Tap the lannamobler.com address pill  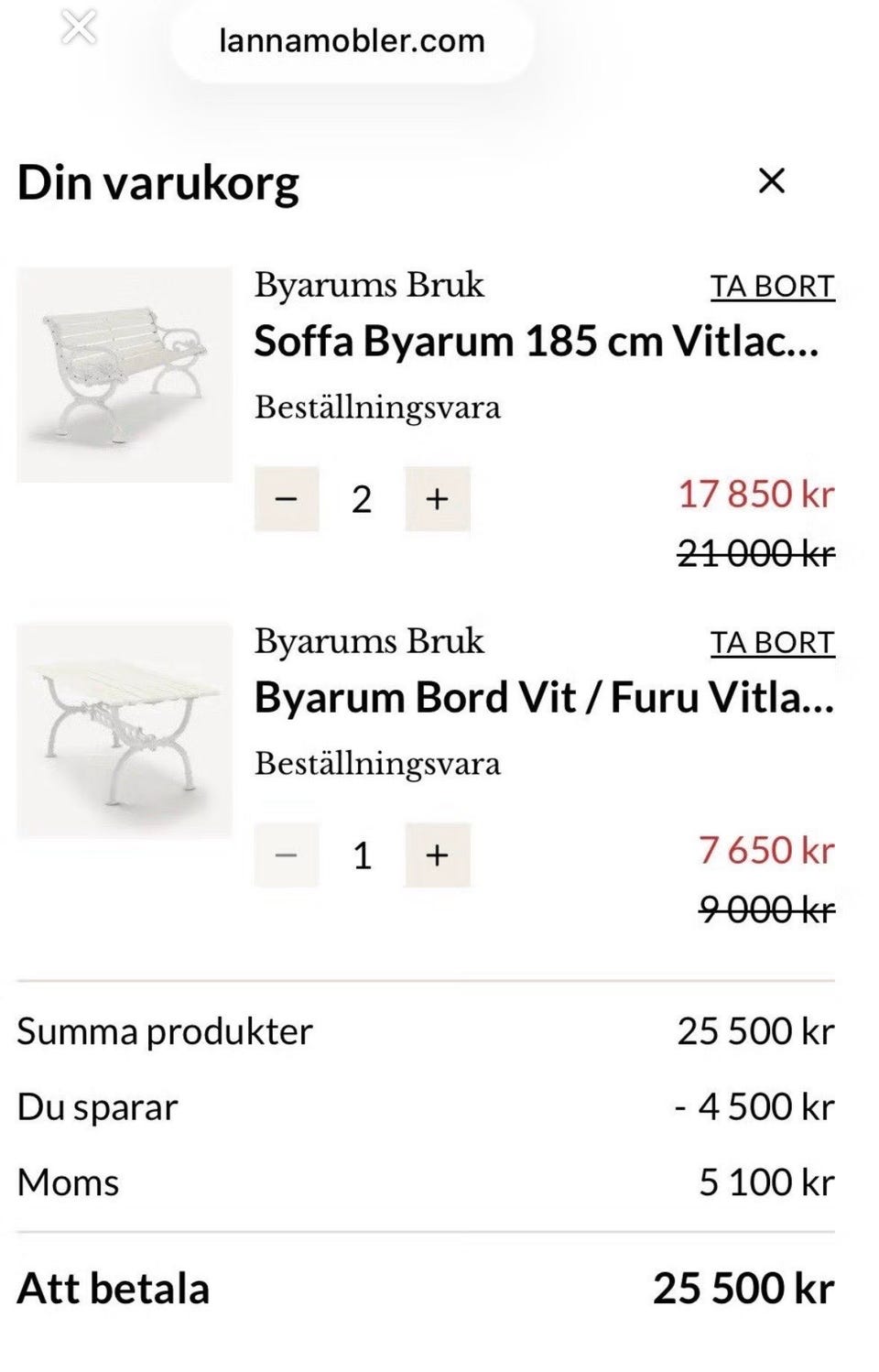pos(353,41)
